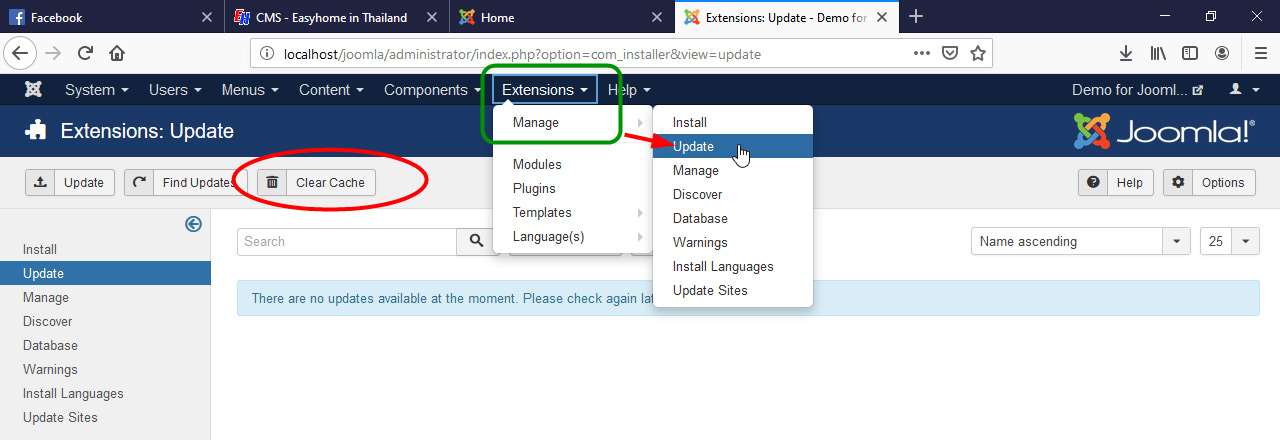Click browser Back arrow button
Image resolution: width=1280 pixels, height=440 pixels.
pos(22,53)
